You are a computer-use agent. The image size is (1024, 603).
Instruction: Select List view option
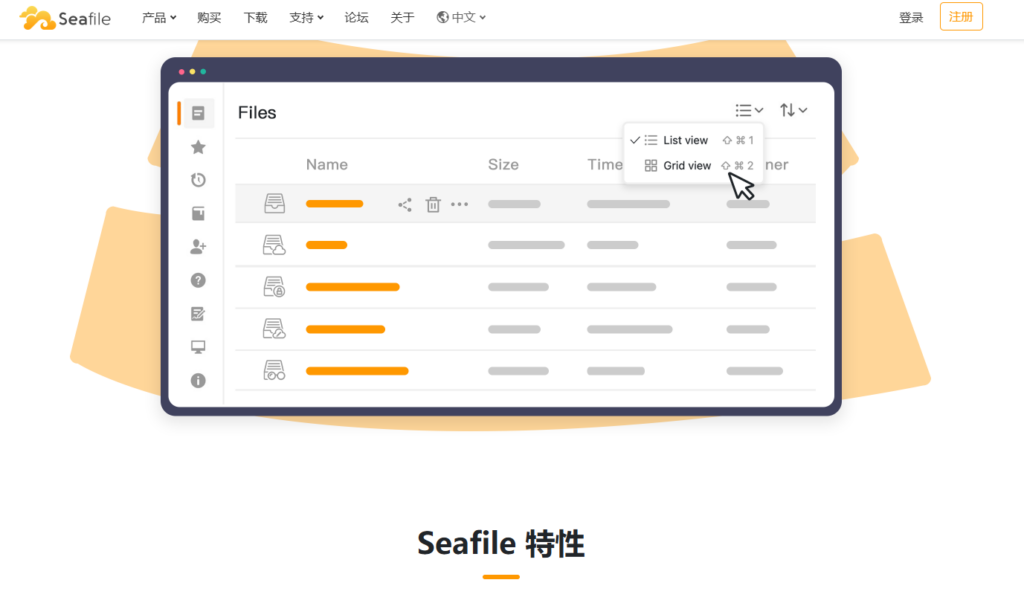692,140
